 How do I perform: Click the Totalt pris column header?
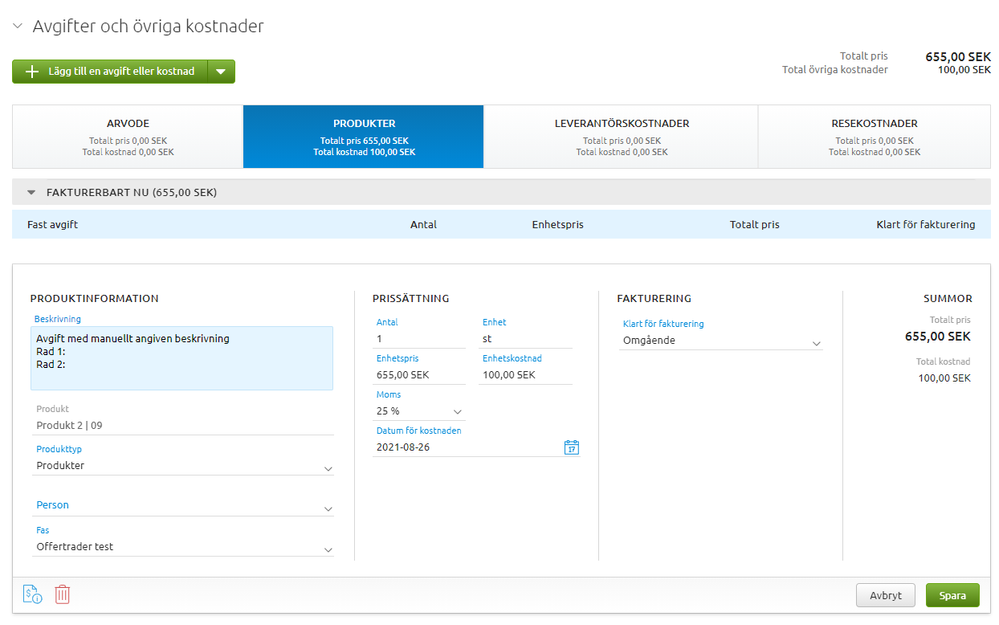coord(754,224)
